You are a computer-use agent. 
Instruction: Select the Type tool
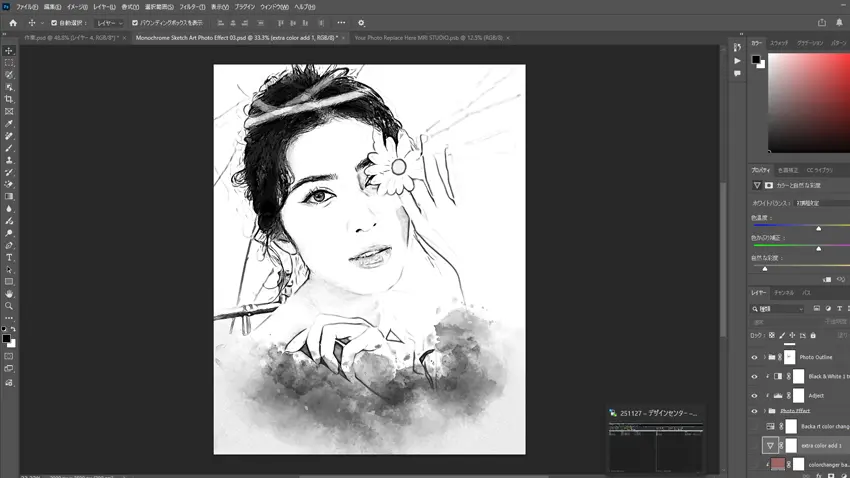pos(9,258)
